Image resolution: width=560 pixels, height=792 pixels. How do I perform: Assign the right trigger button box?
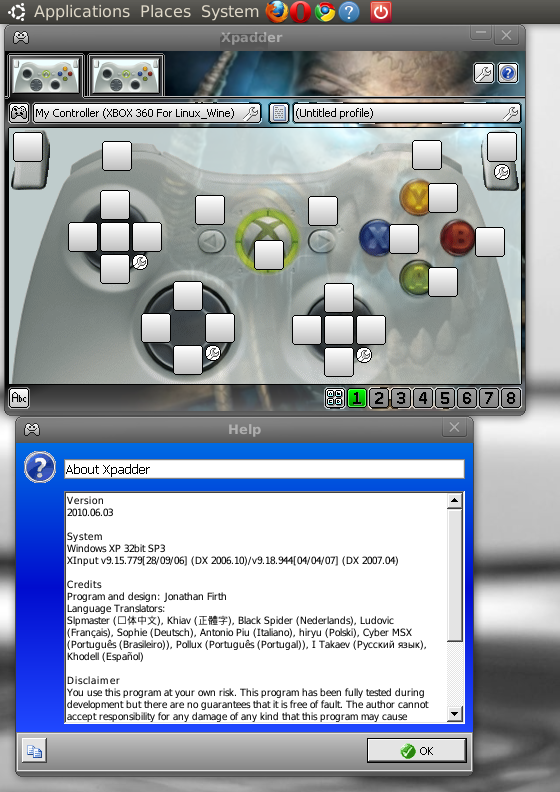coord(502,147)
